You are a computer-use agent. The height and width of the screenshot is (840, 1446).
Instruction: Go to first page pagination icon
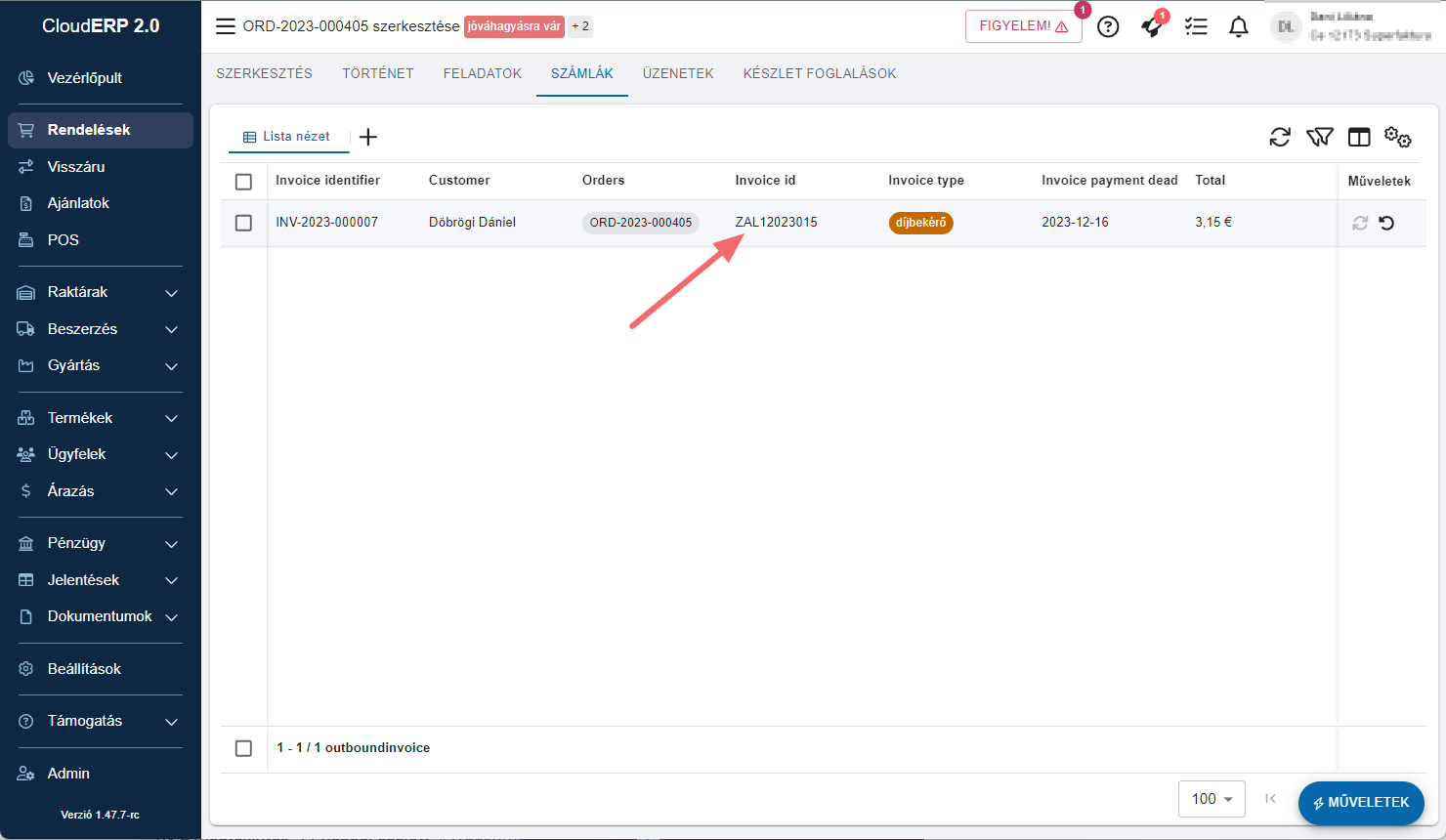click(1270, 799)
